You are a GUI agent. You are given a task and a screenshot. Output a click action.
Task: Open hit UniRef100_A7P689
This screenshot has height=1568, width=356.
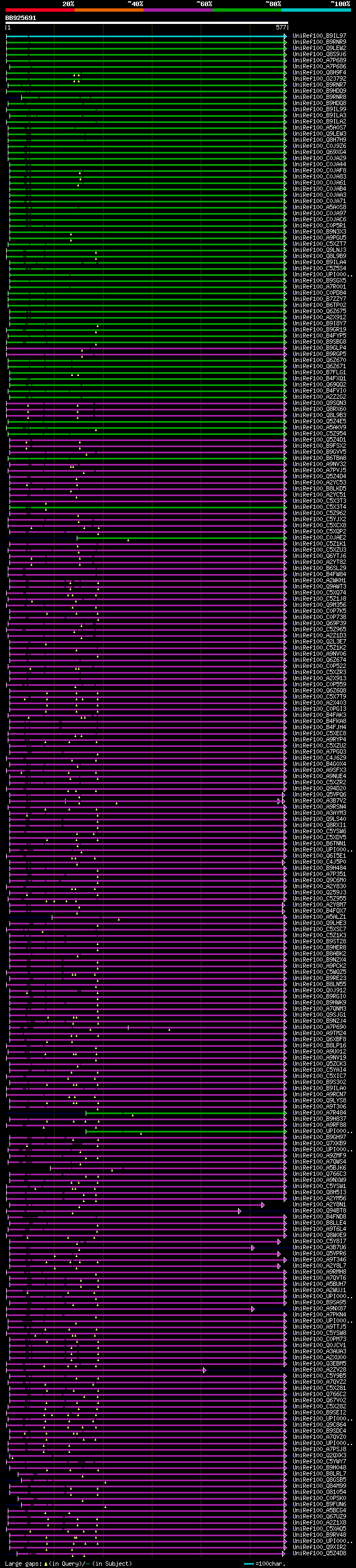pyautogui.click(x=319, y=60)
